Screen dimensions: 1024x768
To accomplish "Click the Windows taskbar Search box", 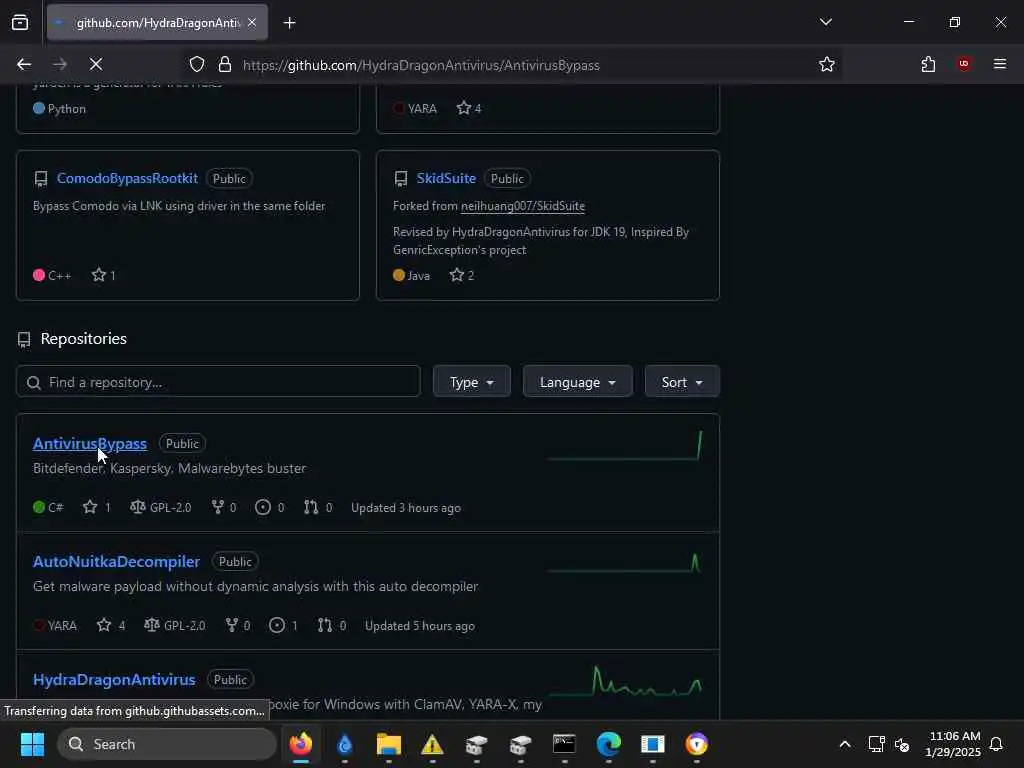I will tap(167, 744).
